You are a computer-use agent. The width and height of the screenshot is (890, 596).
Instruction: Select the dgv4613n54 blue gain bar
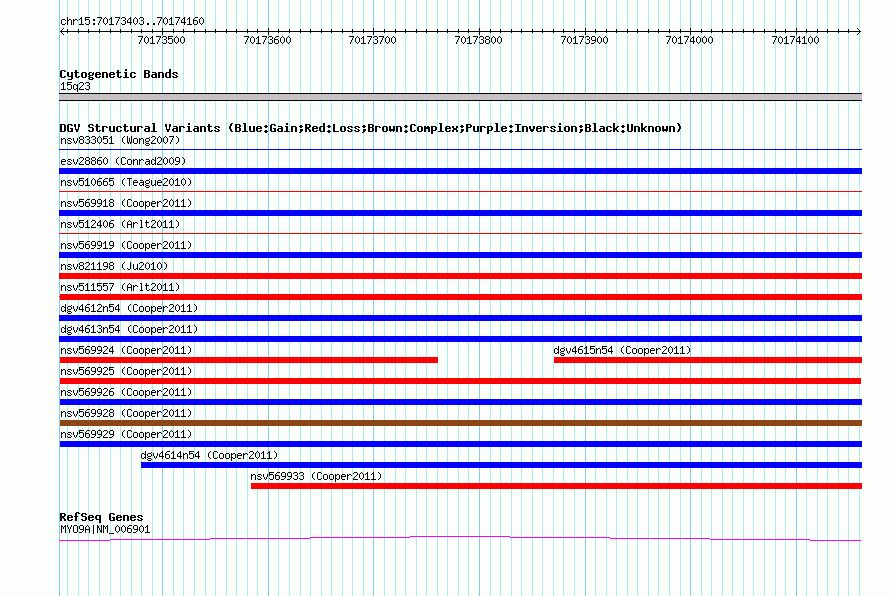[x=460, y=339]
